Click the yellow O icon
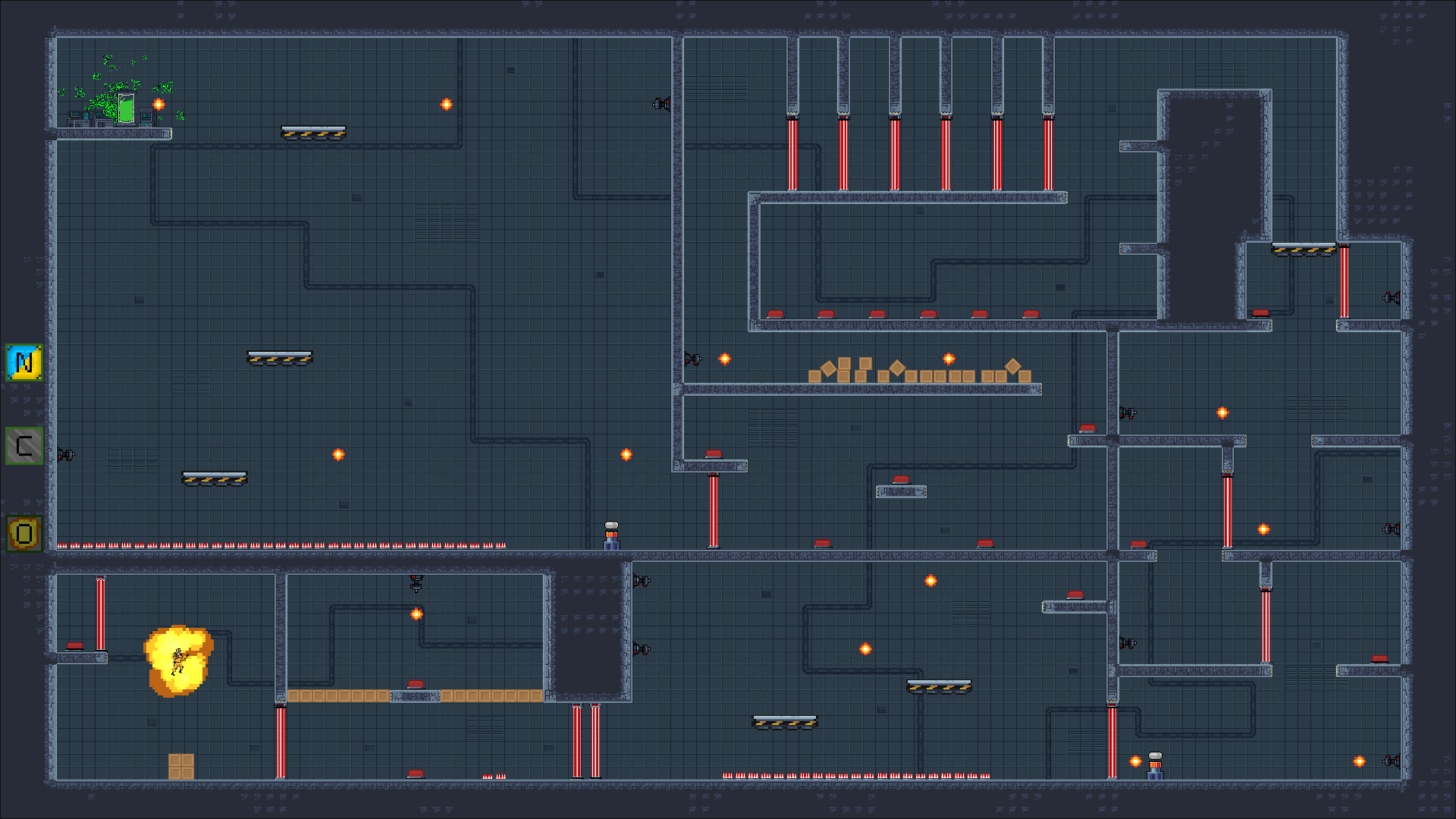Viewport: 1456px width, 819px height. point(24,534)
